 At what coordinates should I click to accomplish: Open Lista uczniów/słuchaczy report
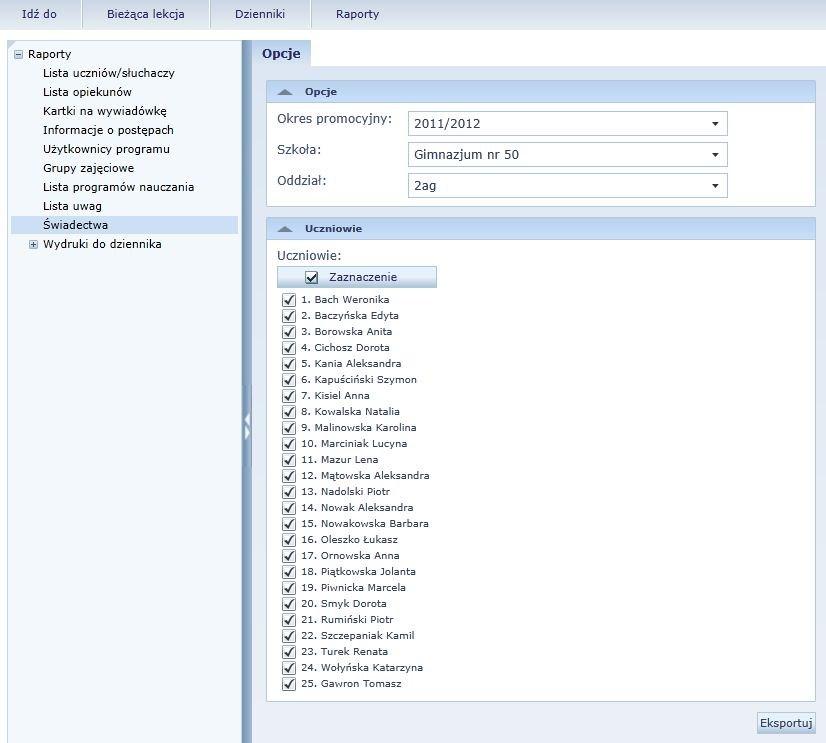click(109, 73)
